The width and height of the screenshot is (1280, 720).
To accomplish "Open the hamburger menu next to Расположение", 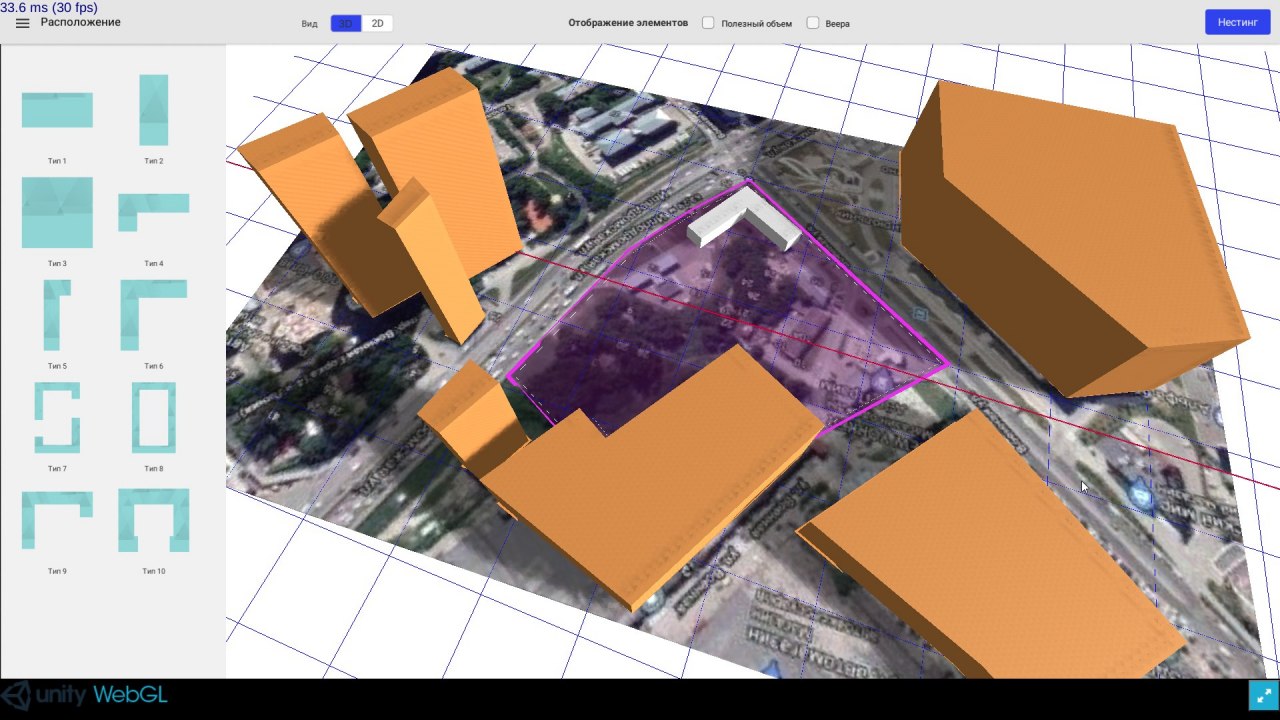I will [x=22, y=23].
